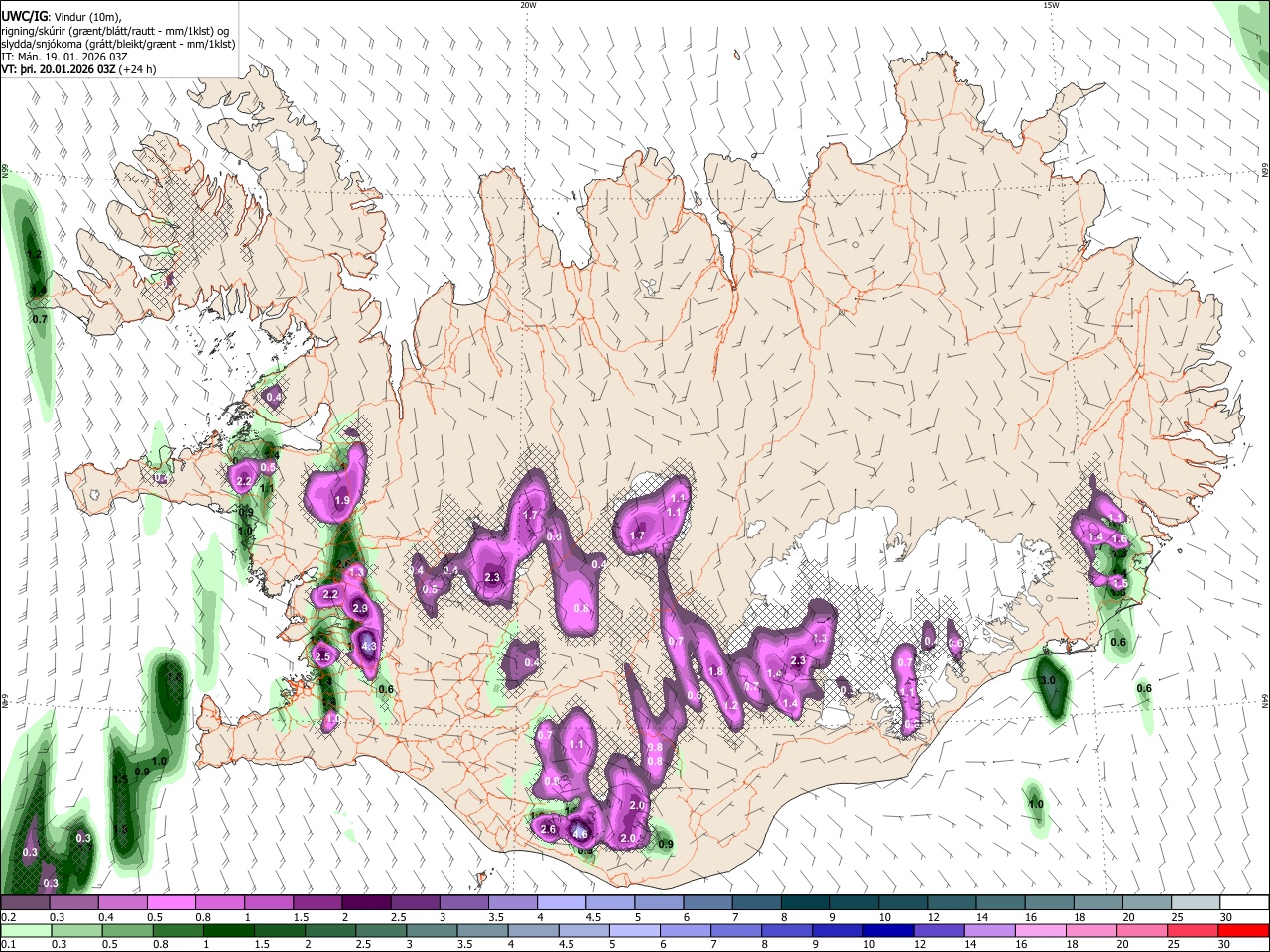Viewport: 1270px width, 952px height.
Task: Click the white swatch above 30 in the upper scale
Action: click(x=1244, y=902)
